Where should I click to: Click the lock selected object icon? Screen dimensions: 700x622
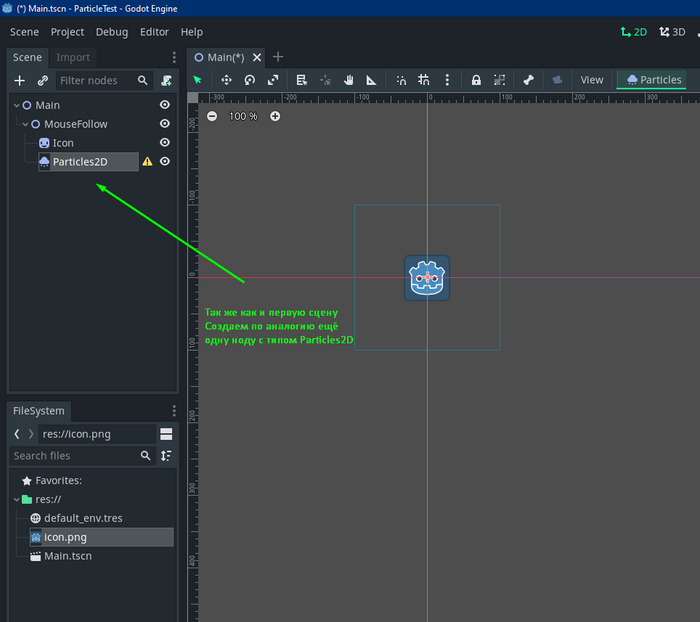[x=476, y=80]
